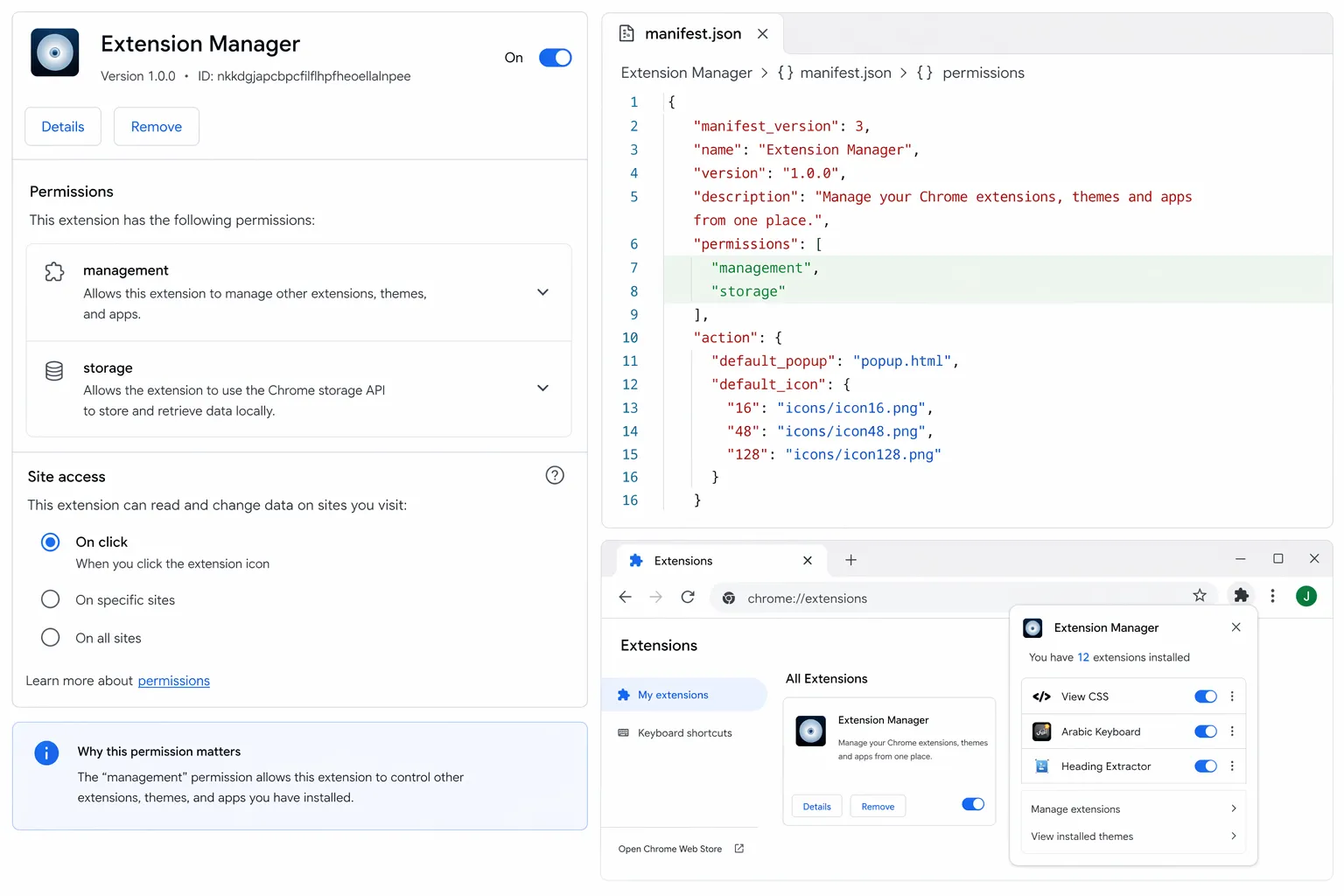Click "icons/icon128.png" value in code

point(863,454)
